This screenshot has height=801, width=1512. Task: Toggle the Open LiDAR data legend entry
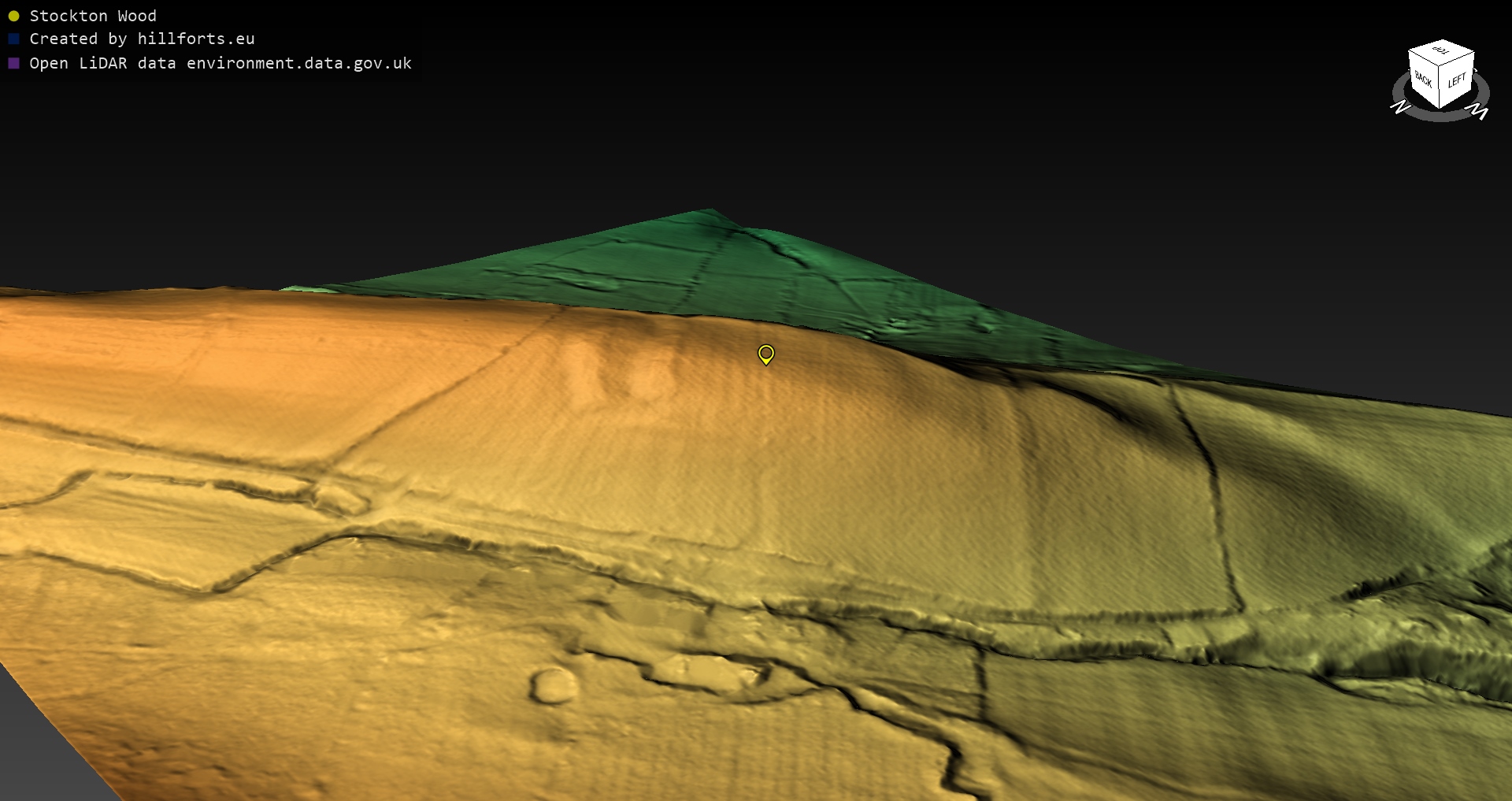coord(220,63)
